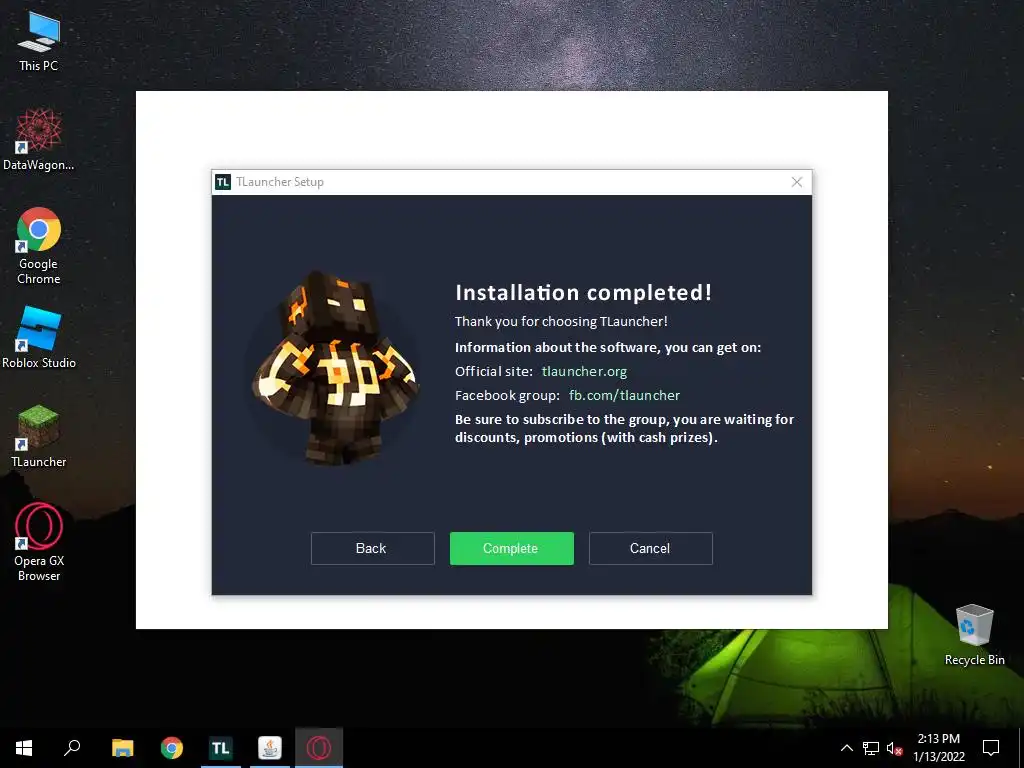Switch to Opera GX taskbar item
The width and height of the screenshot is (1024, 768).
tap(319, 748)
